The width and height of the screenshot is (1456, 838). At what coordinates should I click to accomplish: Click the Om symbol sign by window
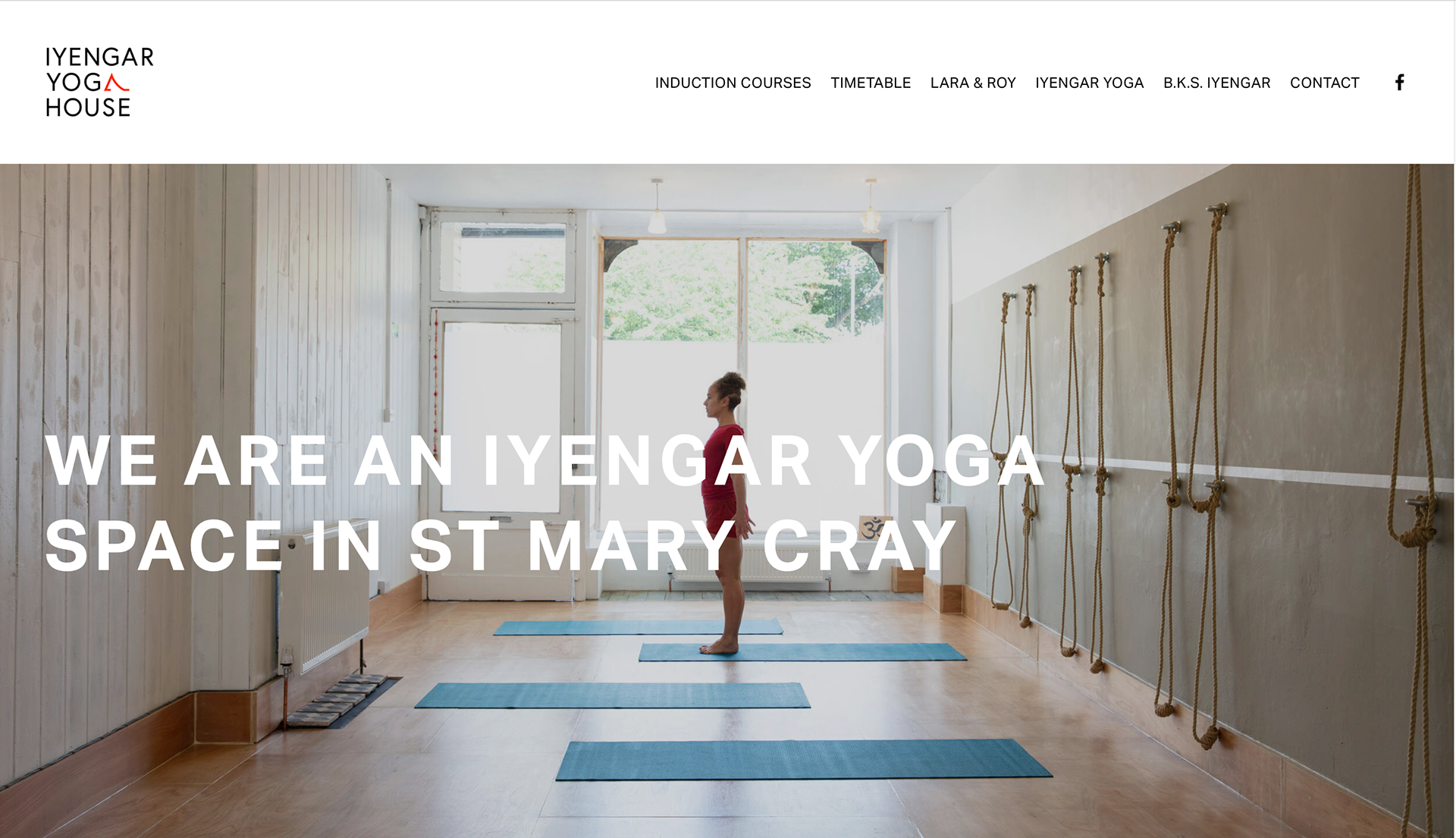point(873,527)
